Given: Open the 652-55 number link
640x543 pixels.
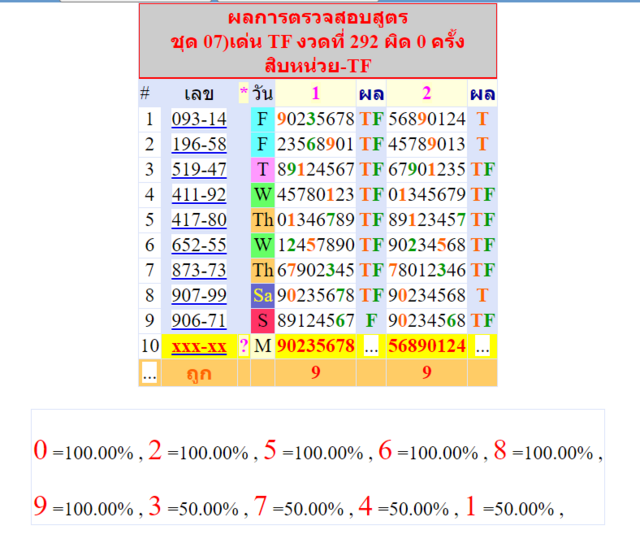Looking at the screenshot, I should [x=199, y=245].
